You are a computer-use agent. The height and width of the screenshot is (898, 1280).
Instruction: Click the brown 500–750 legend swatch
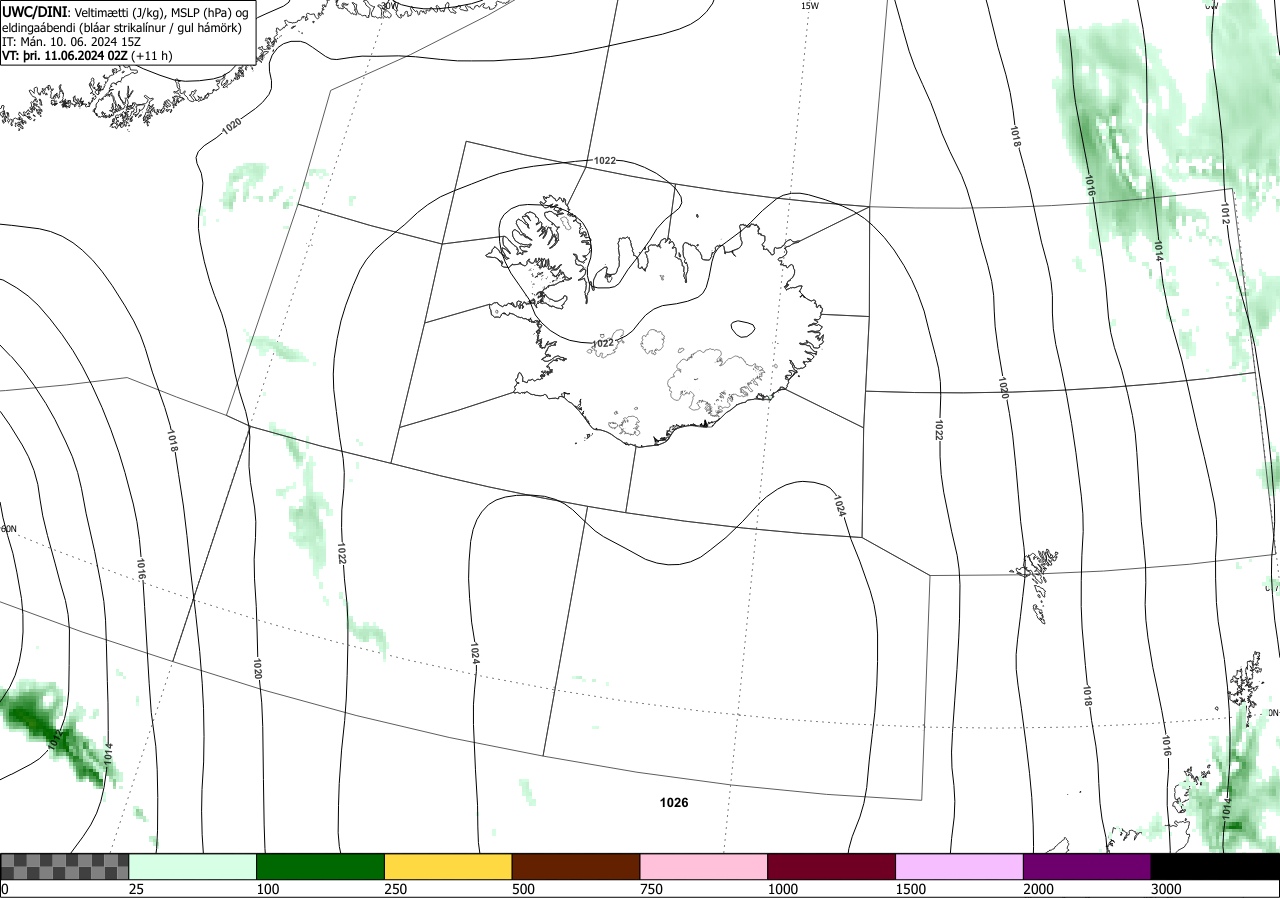click(576, 866)
